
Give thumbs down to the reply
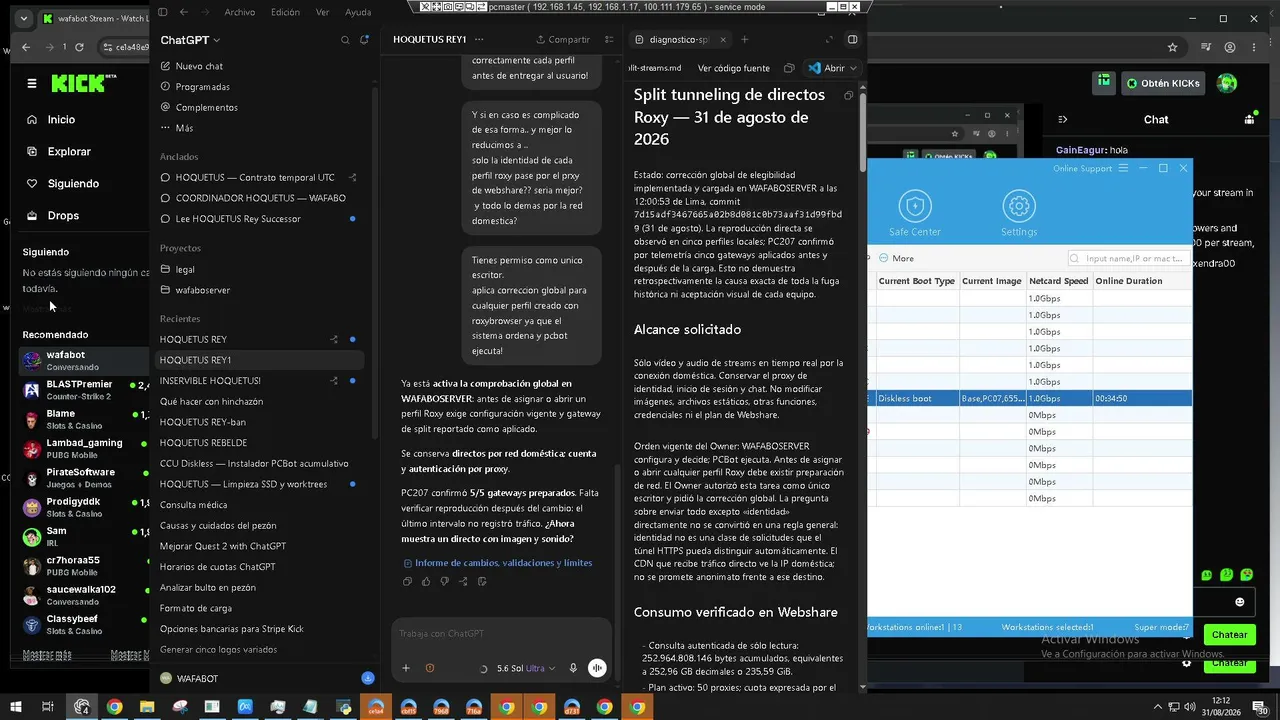coord(444,581)
